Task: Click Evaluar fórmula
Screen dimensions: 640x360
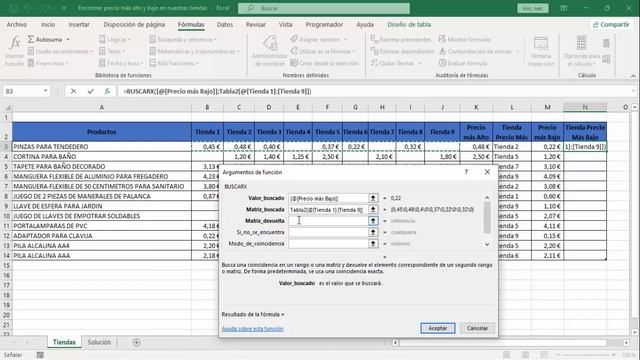Action: (463, 63)
